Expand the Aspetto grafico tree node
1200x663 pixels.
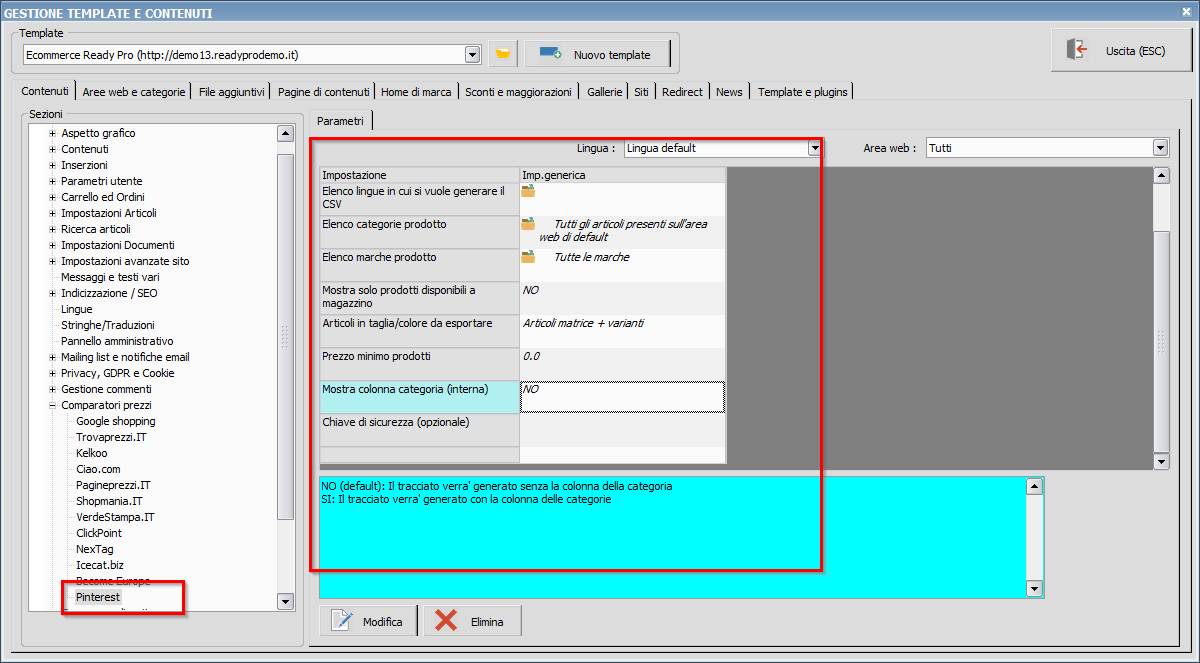click(52, 133)
